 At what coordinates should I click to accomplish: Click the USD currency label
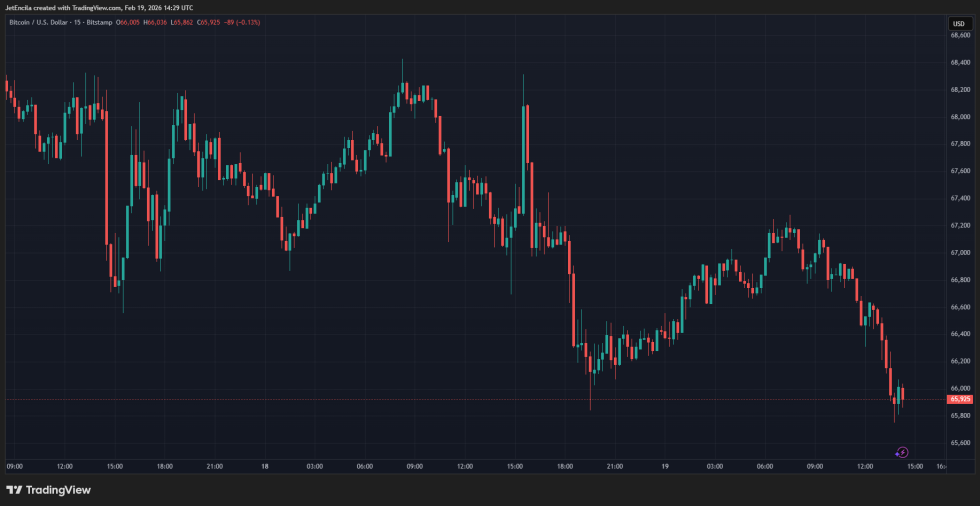957,22
